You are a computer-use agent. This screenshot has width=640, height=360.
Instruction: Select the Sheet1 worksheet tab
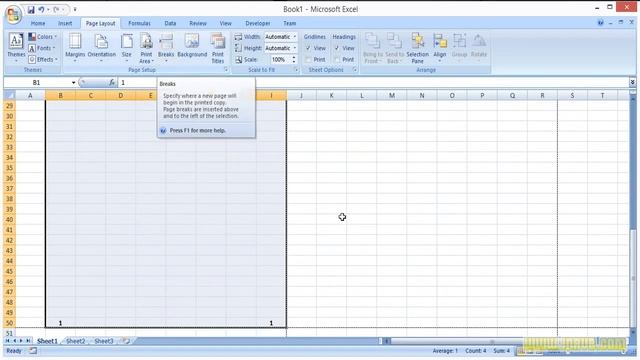pyautogui.click(x=47, y=341)
